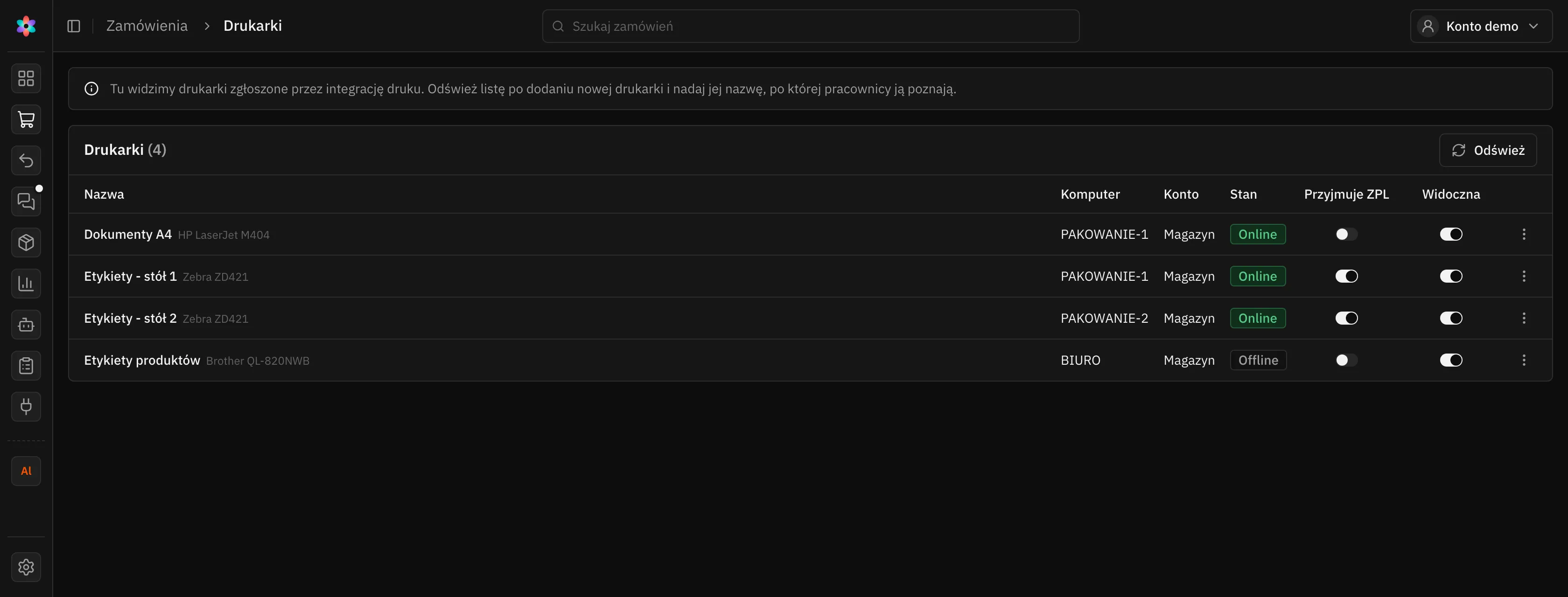1568x597 pixels.
Task: Open the plug integrations icon in sidebar
Action: [26, 407]
